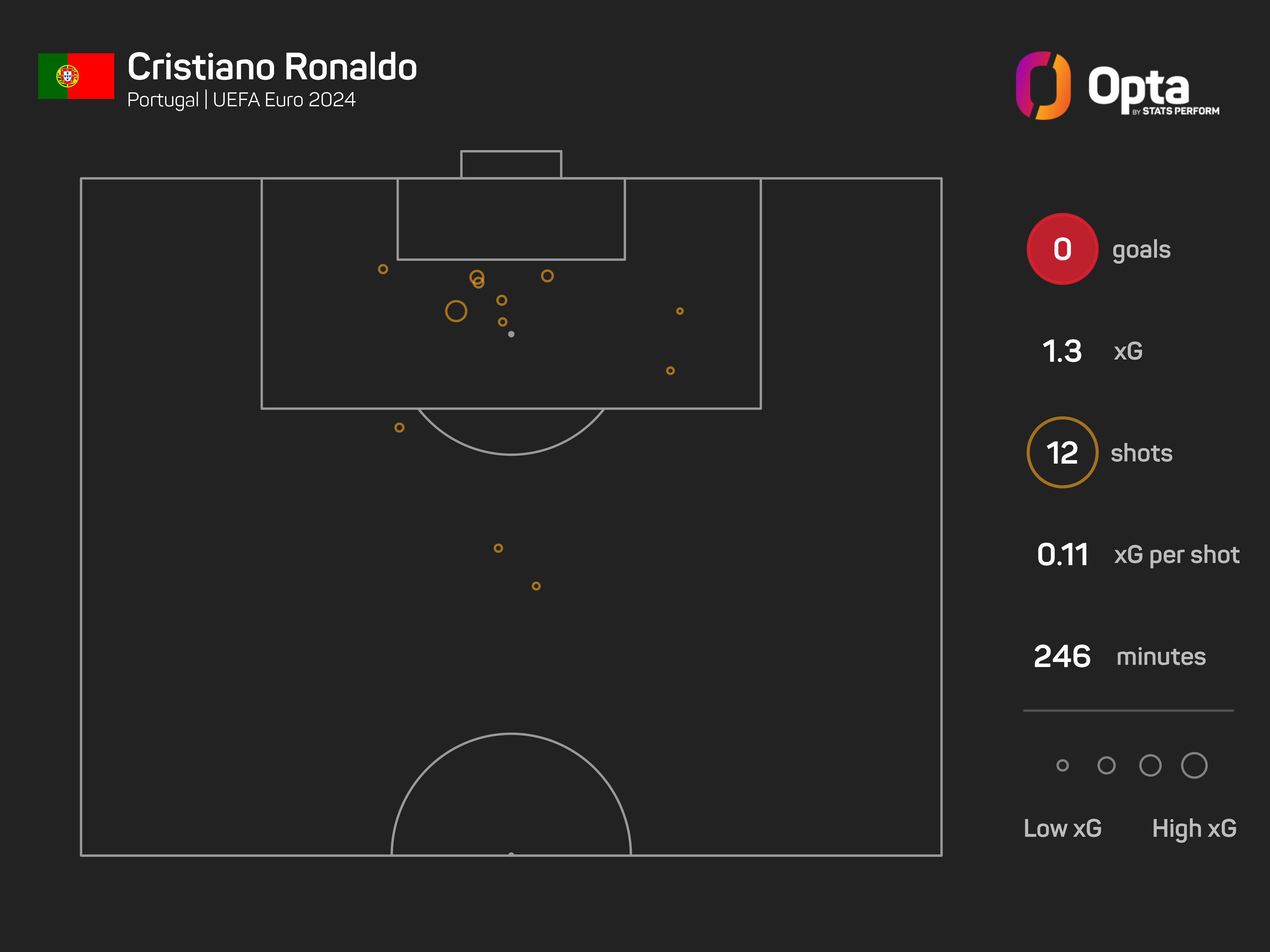Click the 12 shots circled number
Viewport: 1270px width, 952px height.
[x=1062, y=453]
